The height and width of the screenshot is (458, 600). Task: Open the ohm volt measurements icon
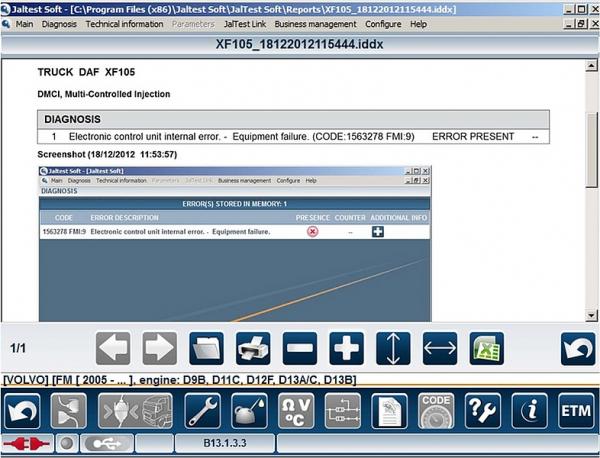click(296, 411)
